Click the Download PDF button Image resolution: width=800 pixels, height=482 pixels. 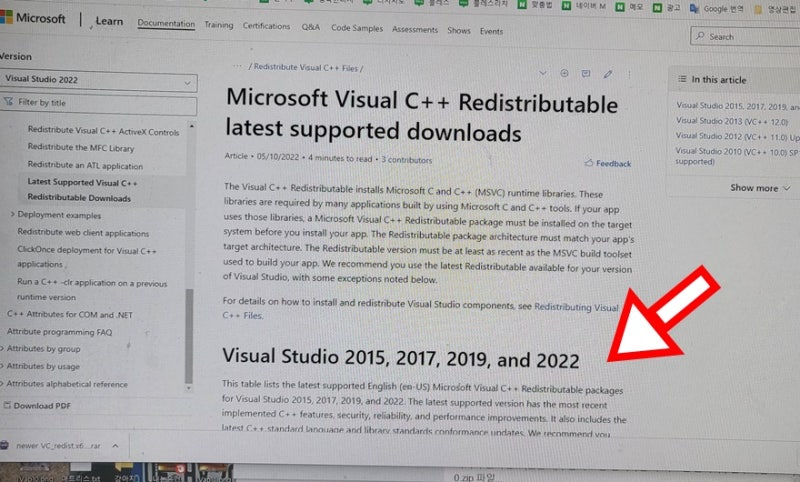point(37,406)
